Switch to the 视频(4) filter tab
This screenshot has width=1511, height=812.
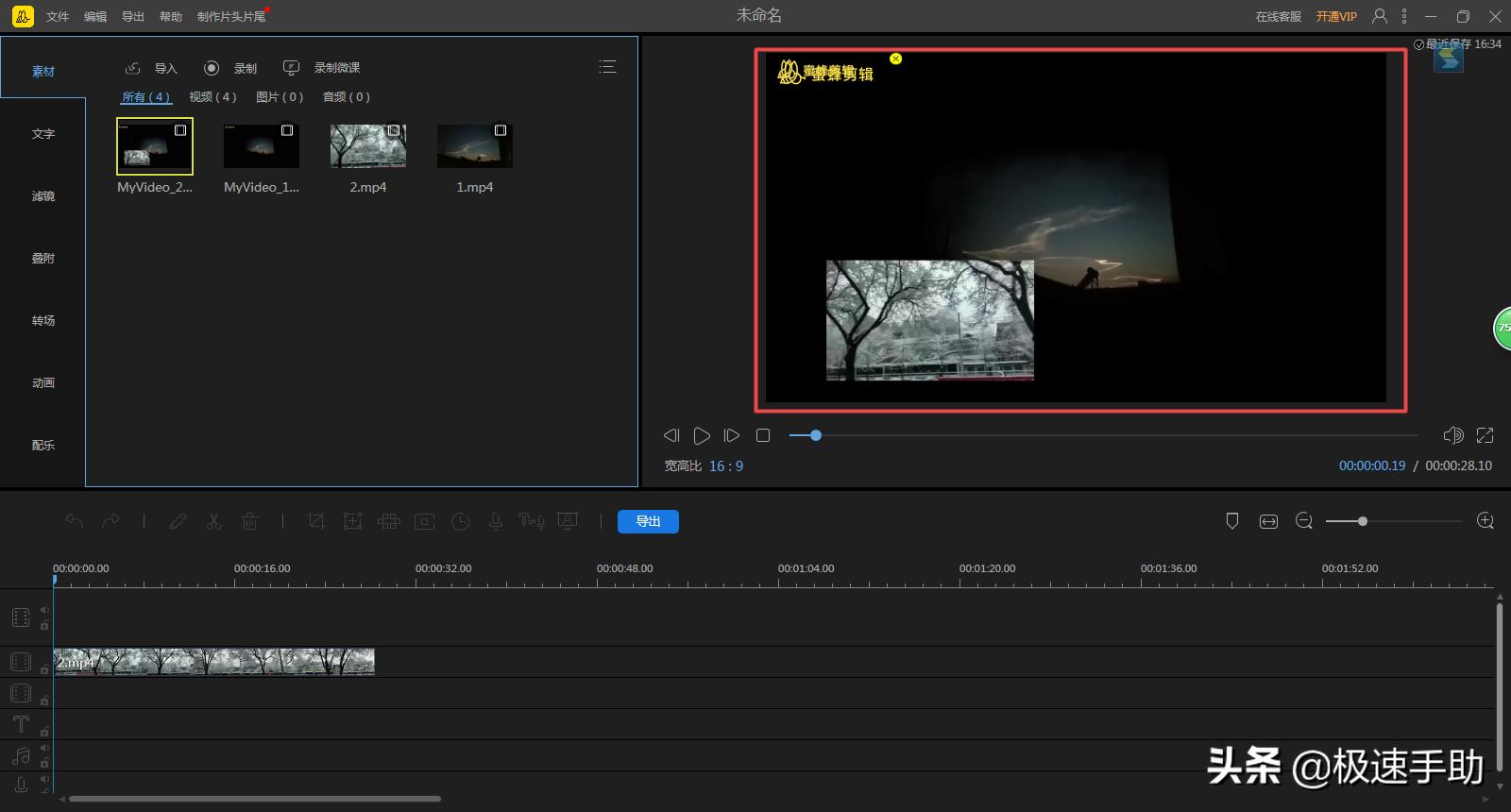tap(212, 97)
